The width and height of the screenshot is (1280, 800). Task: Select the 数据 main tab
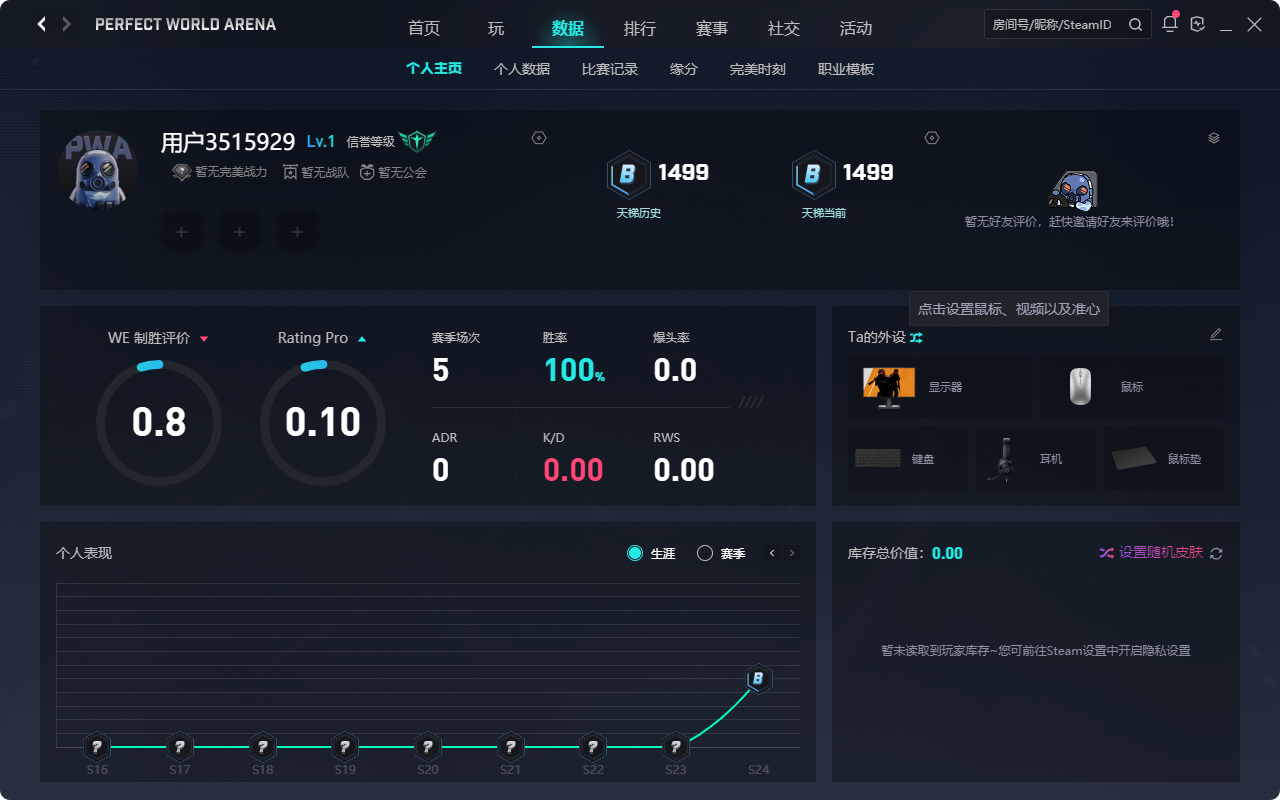568,28
